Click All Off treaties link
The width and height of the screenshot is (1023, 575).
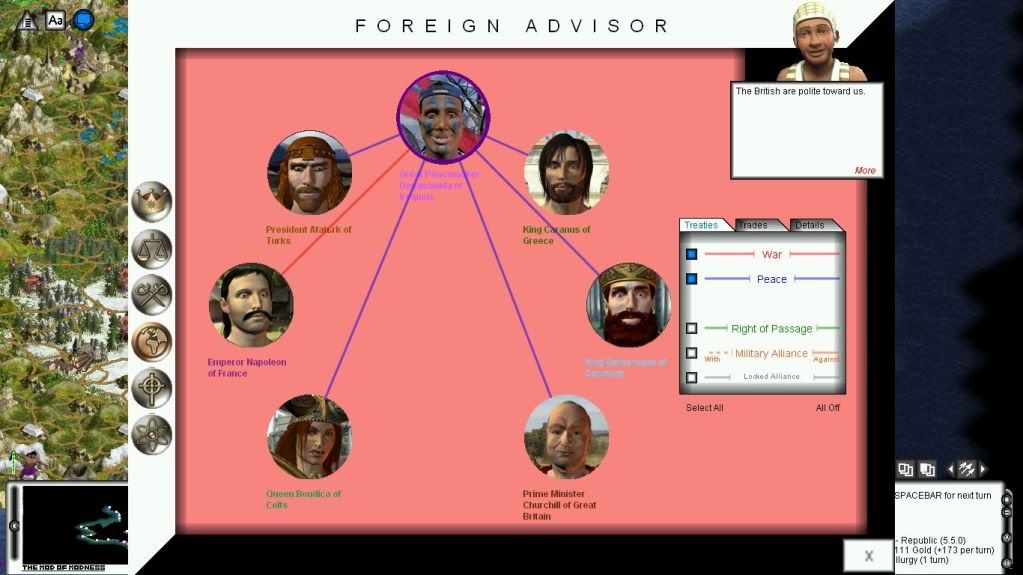click(x=827, y=408)
